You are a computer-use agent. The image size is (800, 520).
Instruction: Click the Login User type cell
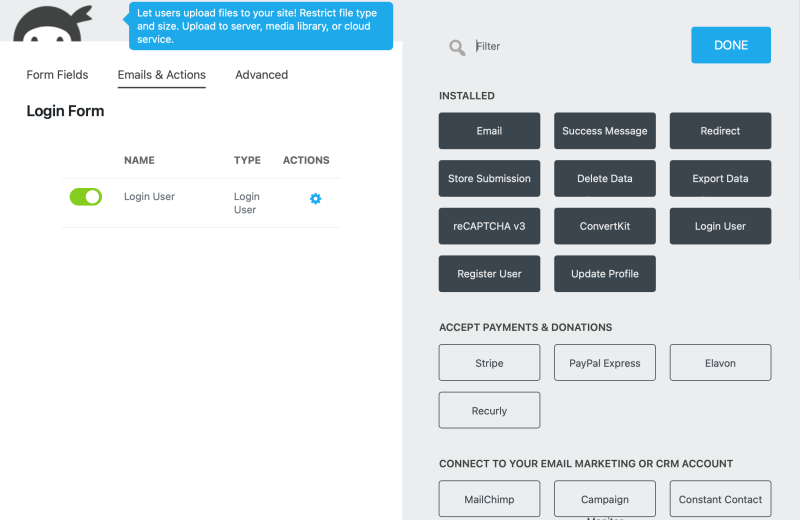[x=246, y=203]
